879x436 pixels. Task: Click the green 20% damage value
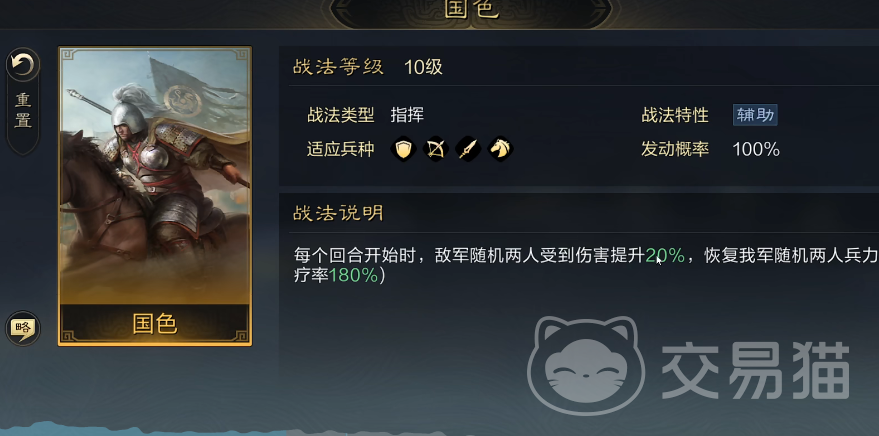(x=665, y=256)
